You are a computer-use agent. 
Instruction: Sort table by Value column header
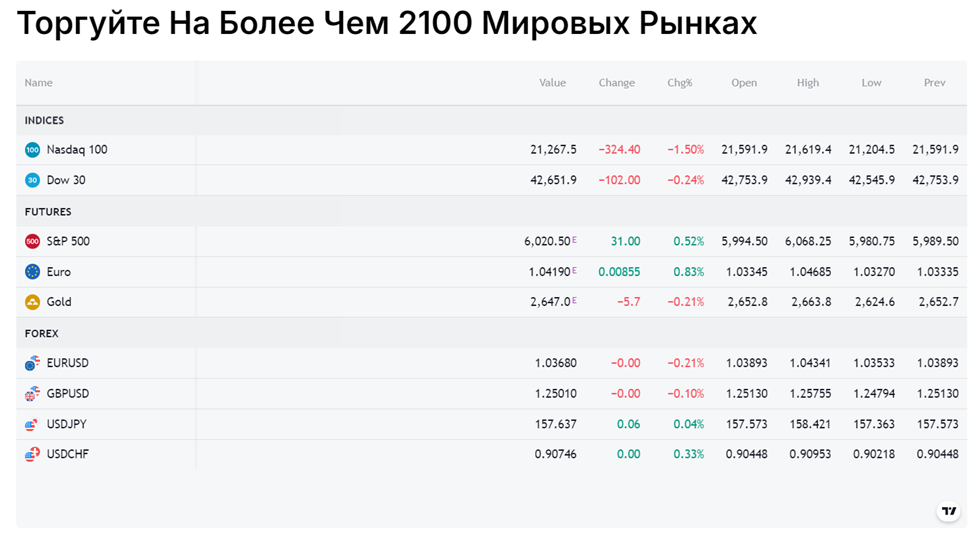553,82
